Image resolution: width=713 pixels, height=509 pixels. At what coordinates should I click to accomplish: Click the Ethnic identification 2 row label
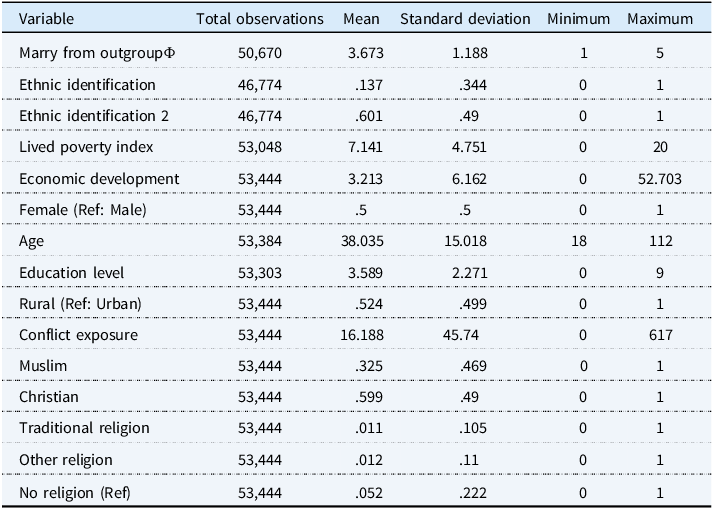coord(94,116)
